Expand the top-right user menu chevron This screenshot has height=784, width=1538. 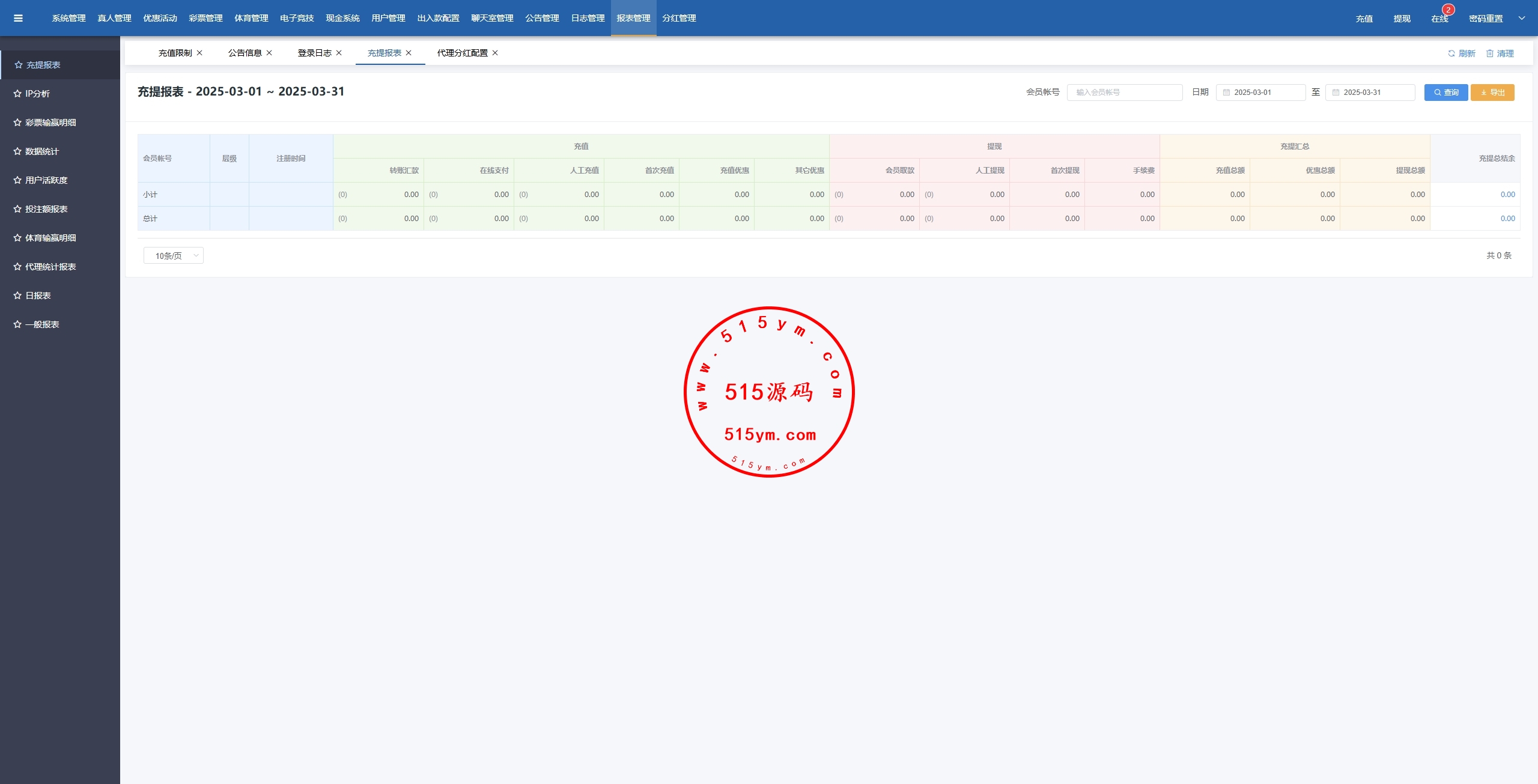1522,18
